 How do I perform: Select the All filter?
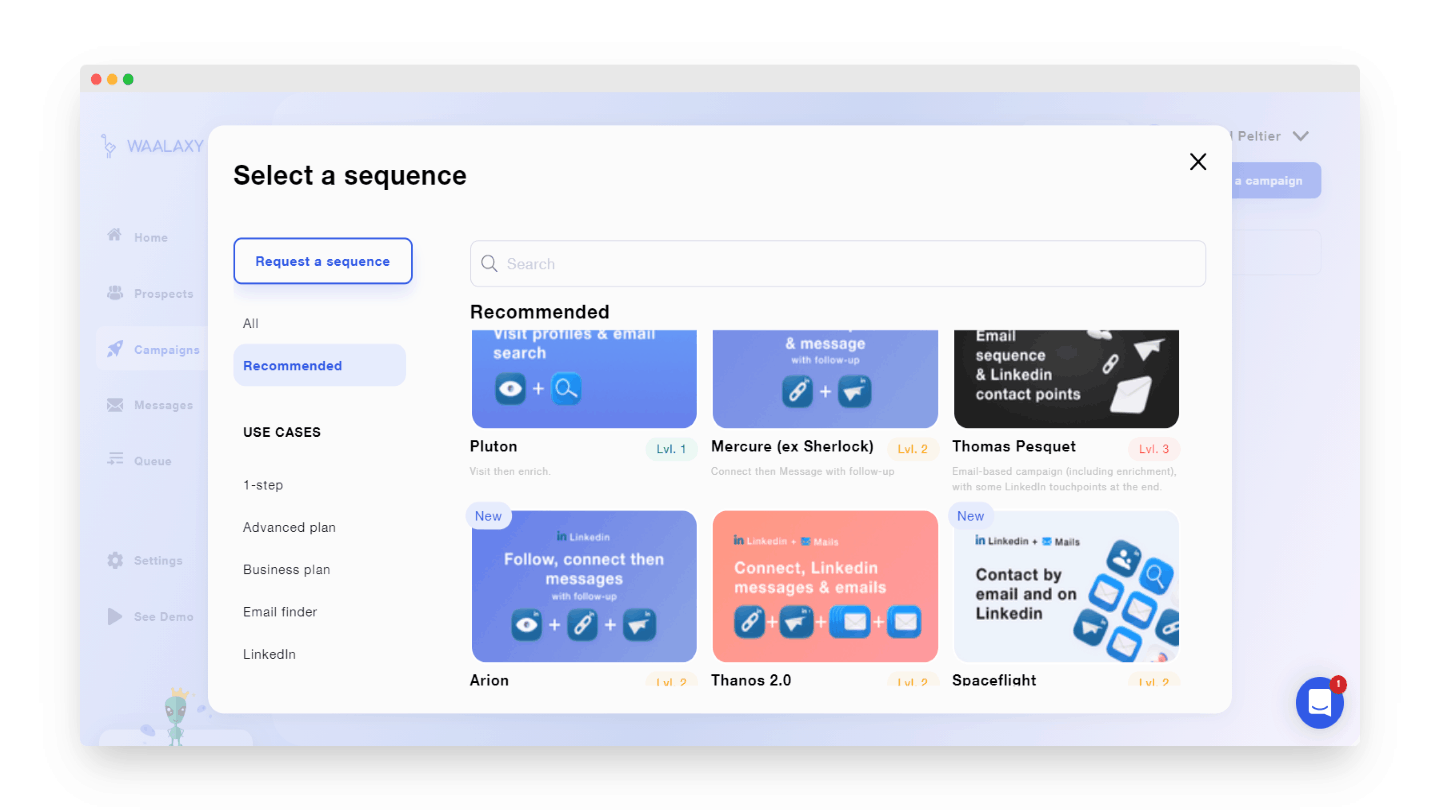click(x=251, y=323)
